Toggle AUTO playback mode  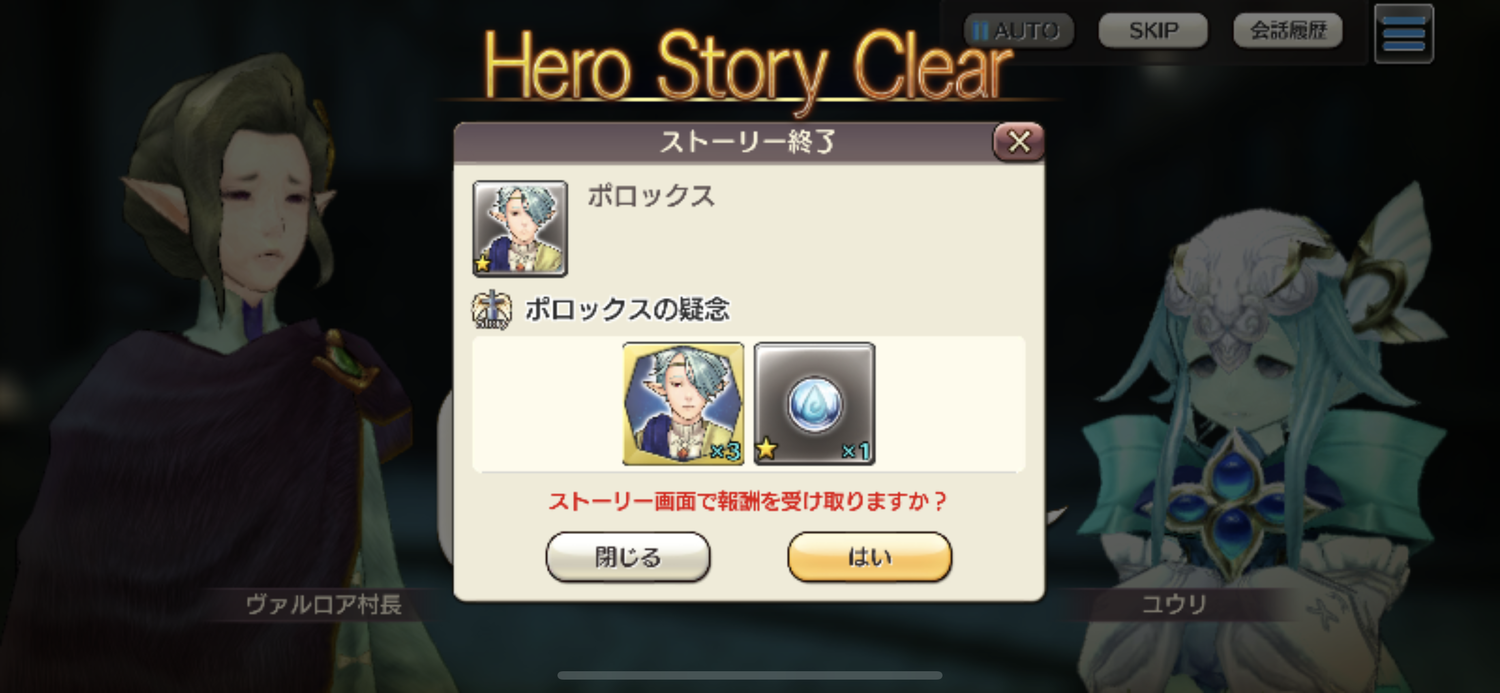tap(1019, 31)
